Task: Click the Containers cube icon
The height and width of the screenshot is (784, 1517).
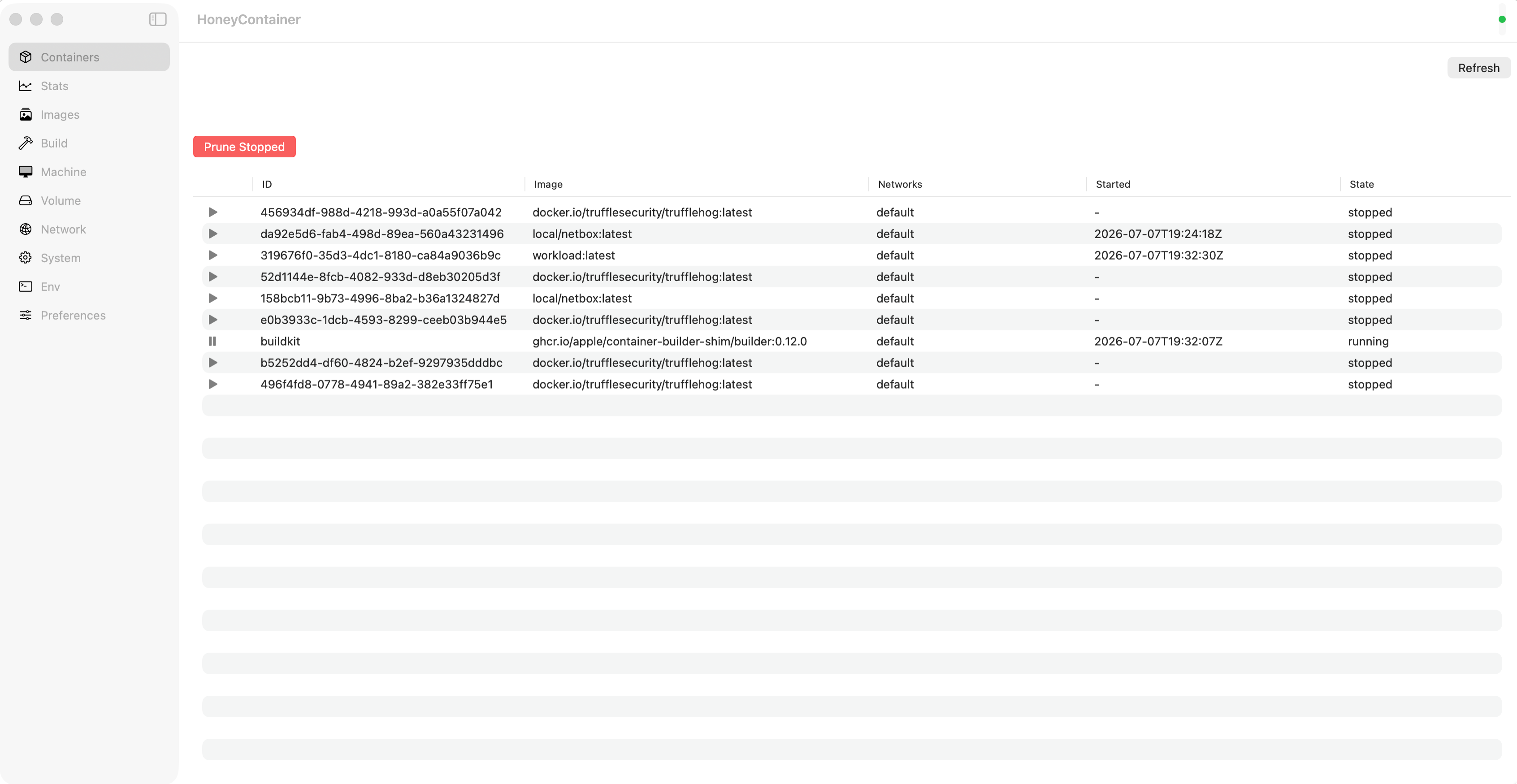Action: pos(25,57)
